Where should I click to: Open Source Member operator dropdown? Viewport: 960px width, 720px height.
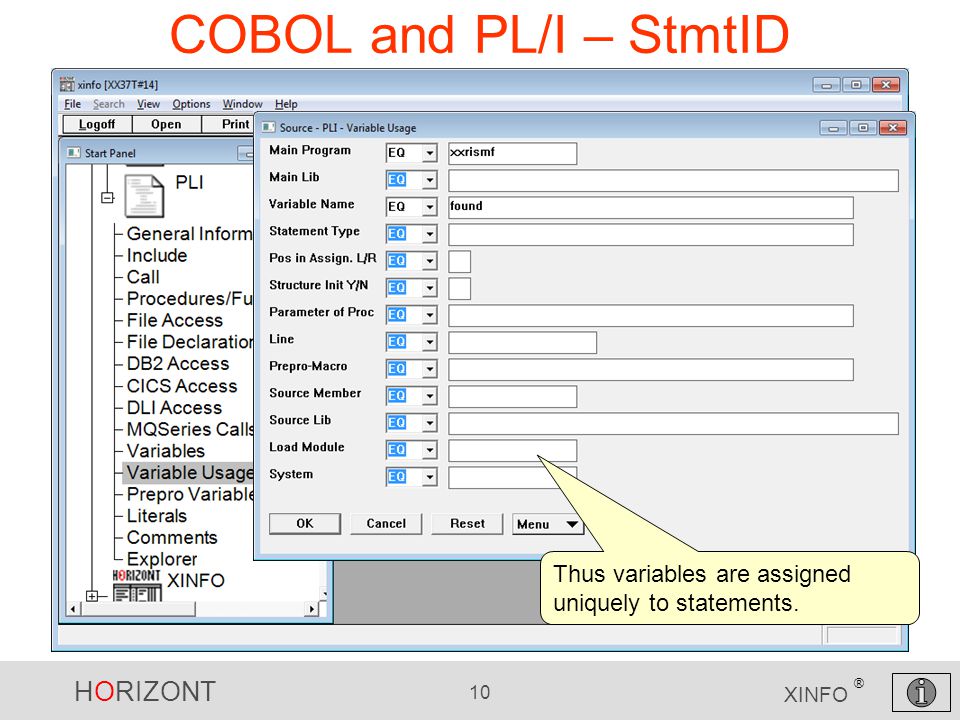click(430, 396)
